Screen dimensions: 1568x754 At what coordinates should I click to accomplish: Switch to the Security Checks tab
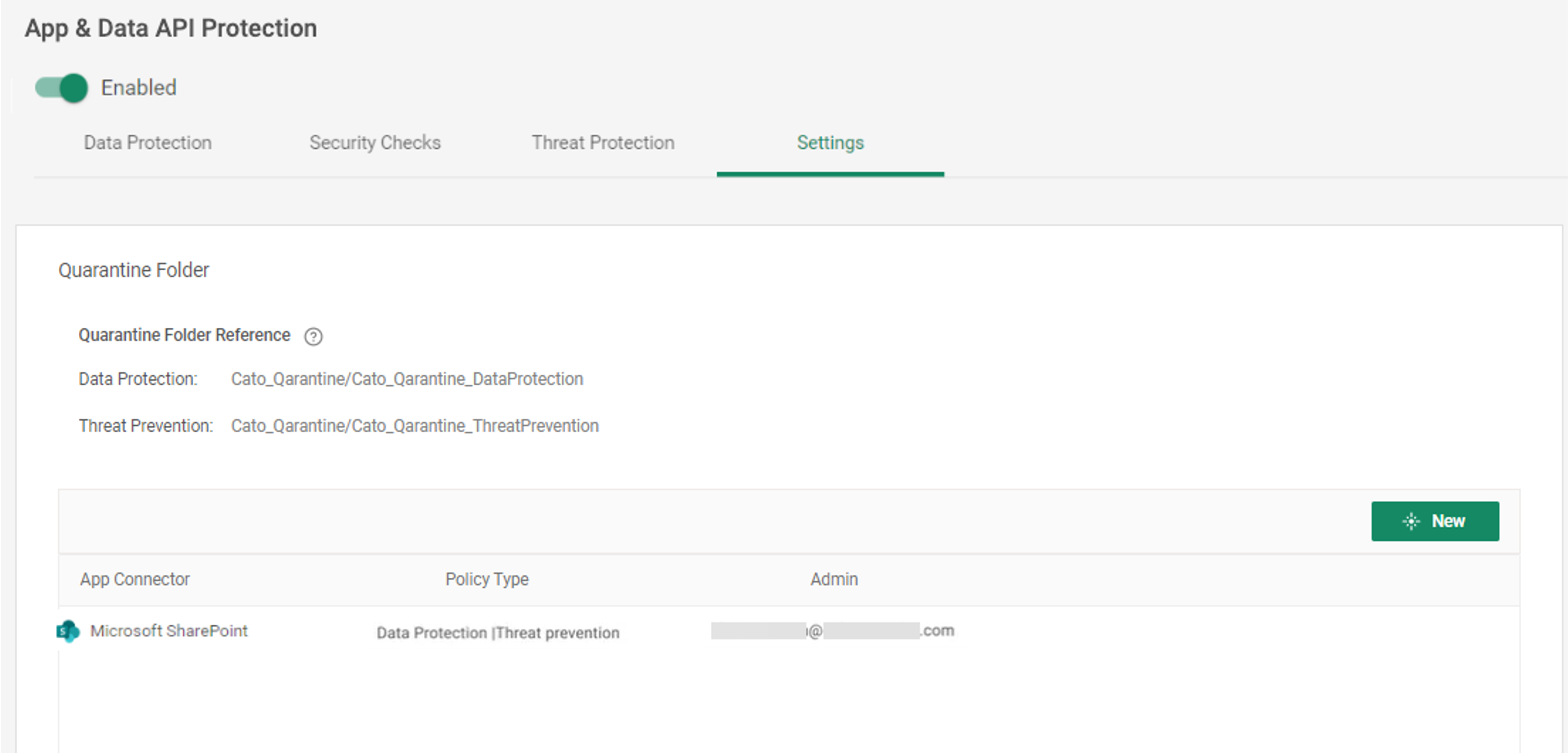tap(375, 142)
